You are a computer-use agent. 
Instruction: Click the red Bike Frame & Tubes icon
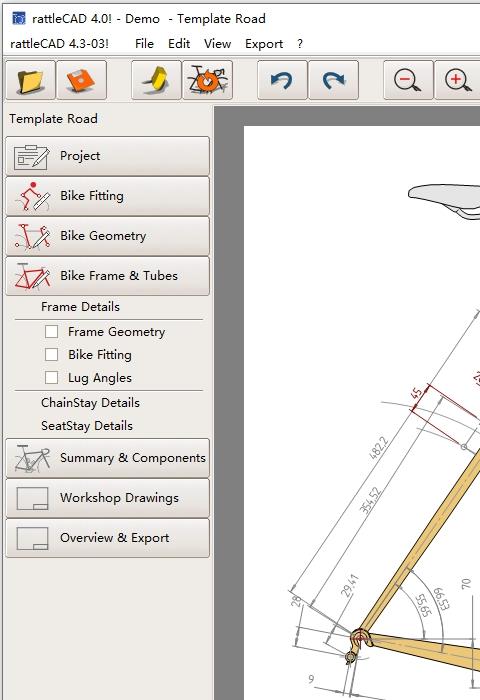pos(32,276)
